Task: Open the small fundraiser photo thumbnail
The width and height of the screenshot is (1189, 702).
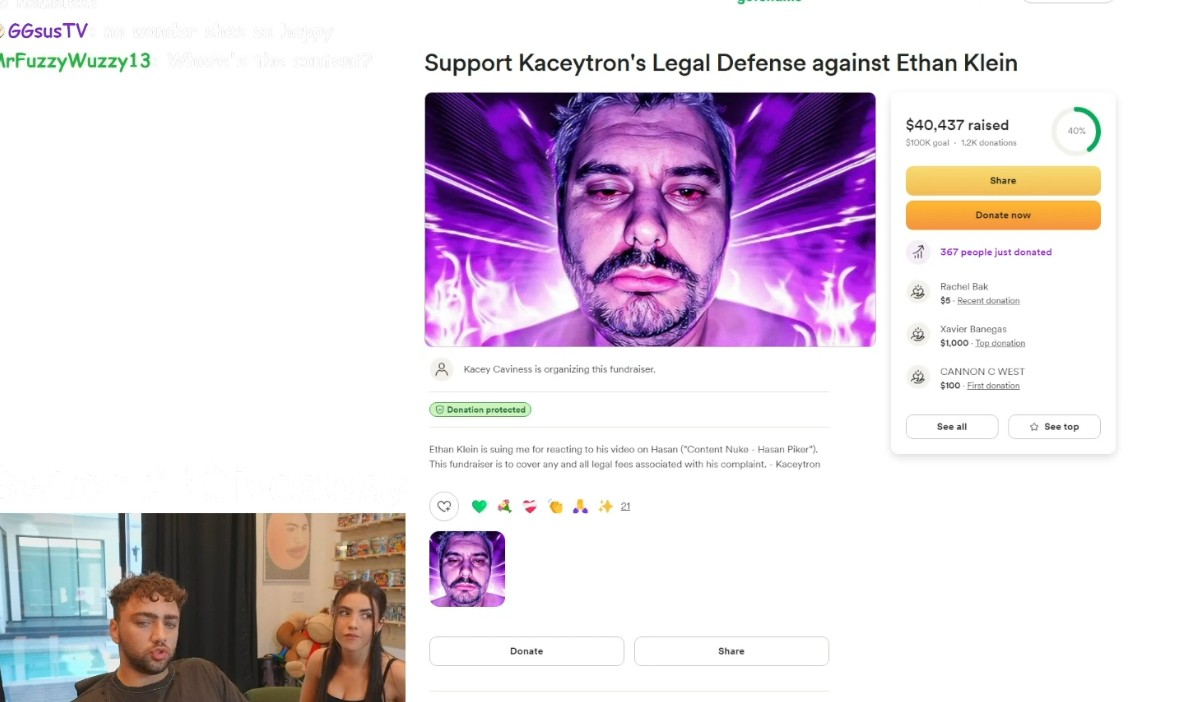Action: pyautogui.click(x=467, y=569)
